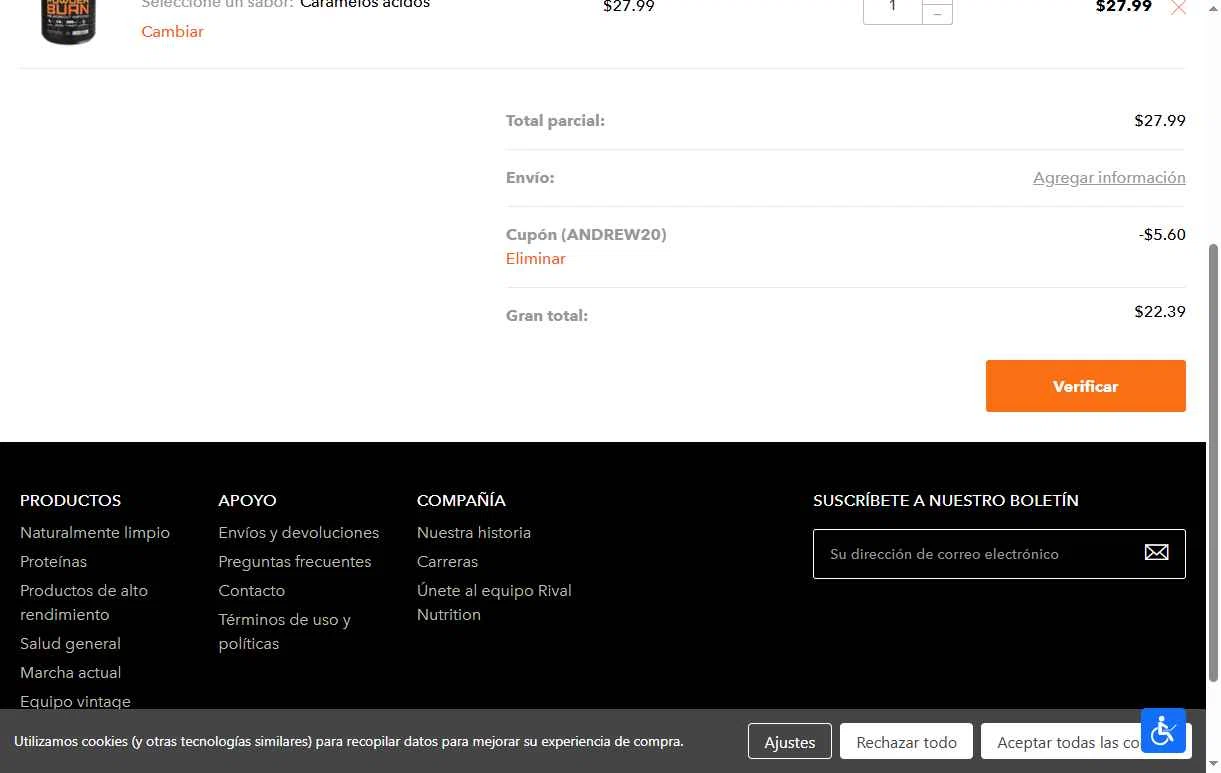Open Únete al equipo Rival Nutrition link
Screen dimensions: 1221x773
click(x=494, y=603)
